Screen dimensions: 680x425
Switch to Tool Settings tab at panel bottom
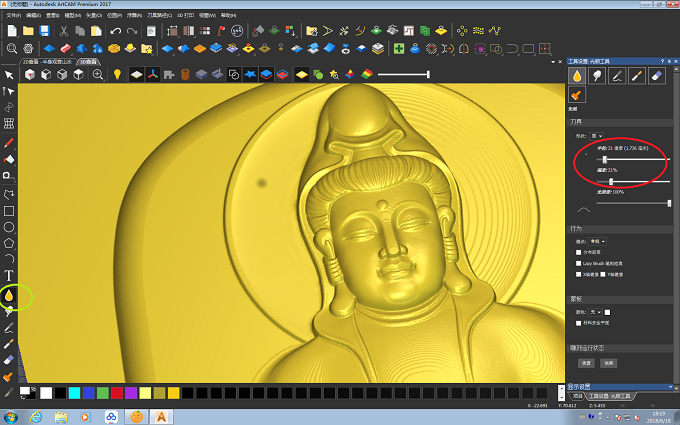point(609,396)
